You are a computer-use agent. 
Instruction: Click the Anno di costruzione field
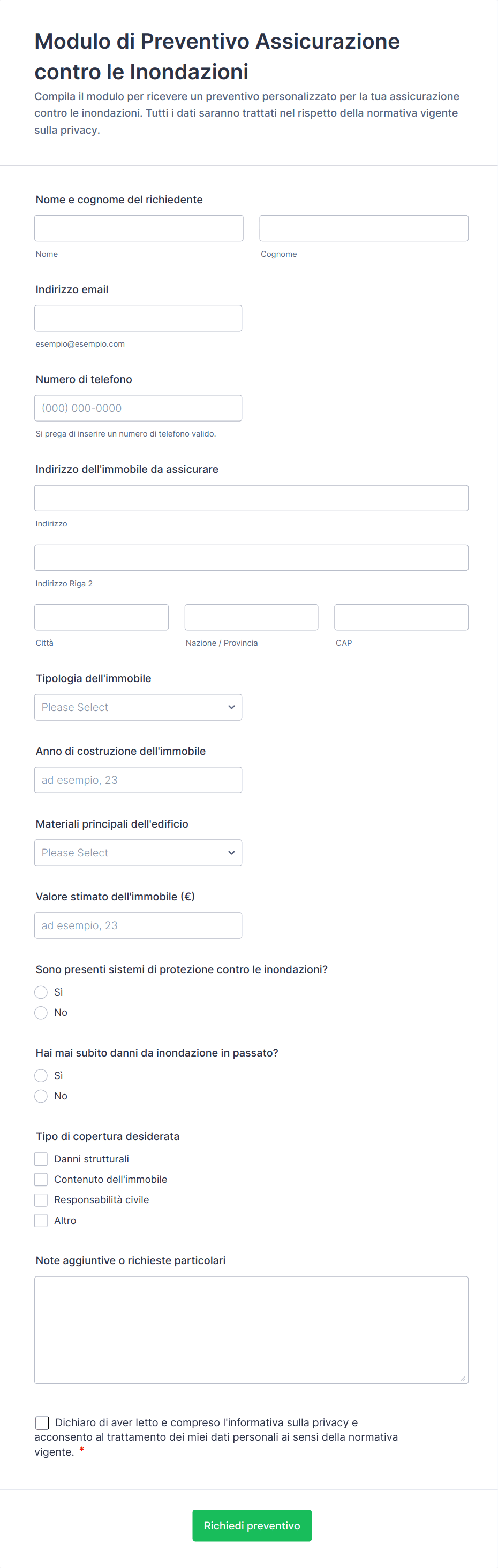138,780
